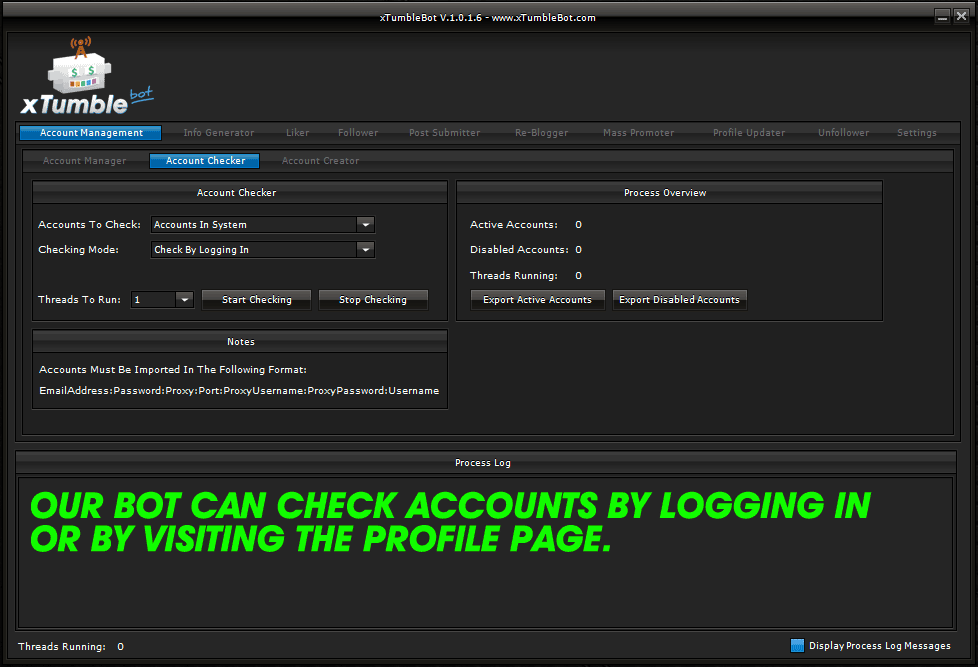Open the Settings tab
Viewport: 978px width, 667px height.
pos(916,133)
